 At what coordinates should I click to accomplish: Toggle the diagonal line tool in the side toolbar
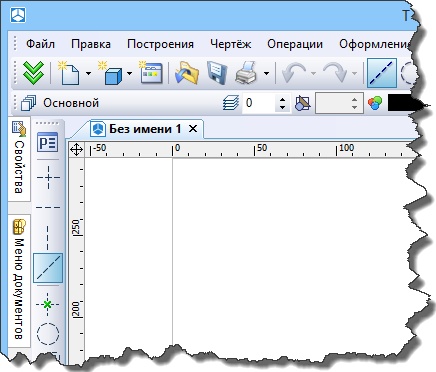click(x=48, y=268)
